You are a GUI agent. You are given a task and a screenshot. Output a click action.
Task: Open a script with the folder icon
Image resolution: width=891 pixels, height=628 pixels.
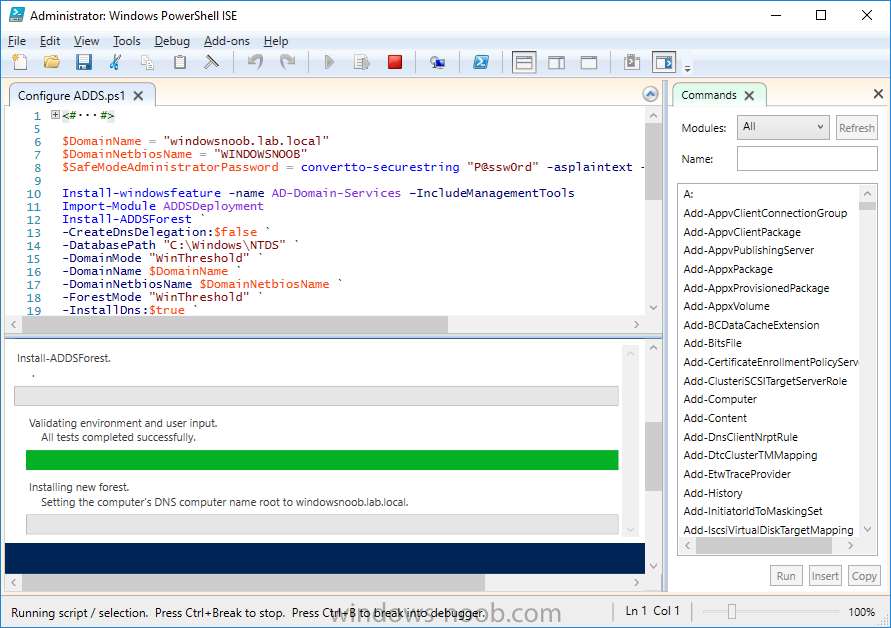pyautogui.click(x=52, y=62)
